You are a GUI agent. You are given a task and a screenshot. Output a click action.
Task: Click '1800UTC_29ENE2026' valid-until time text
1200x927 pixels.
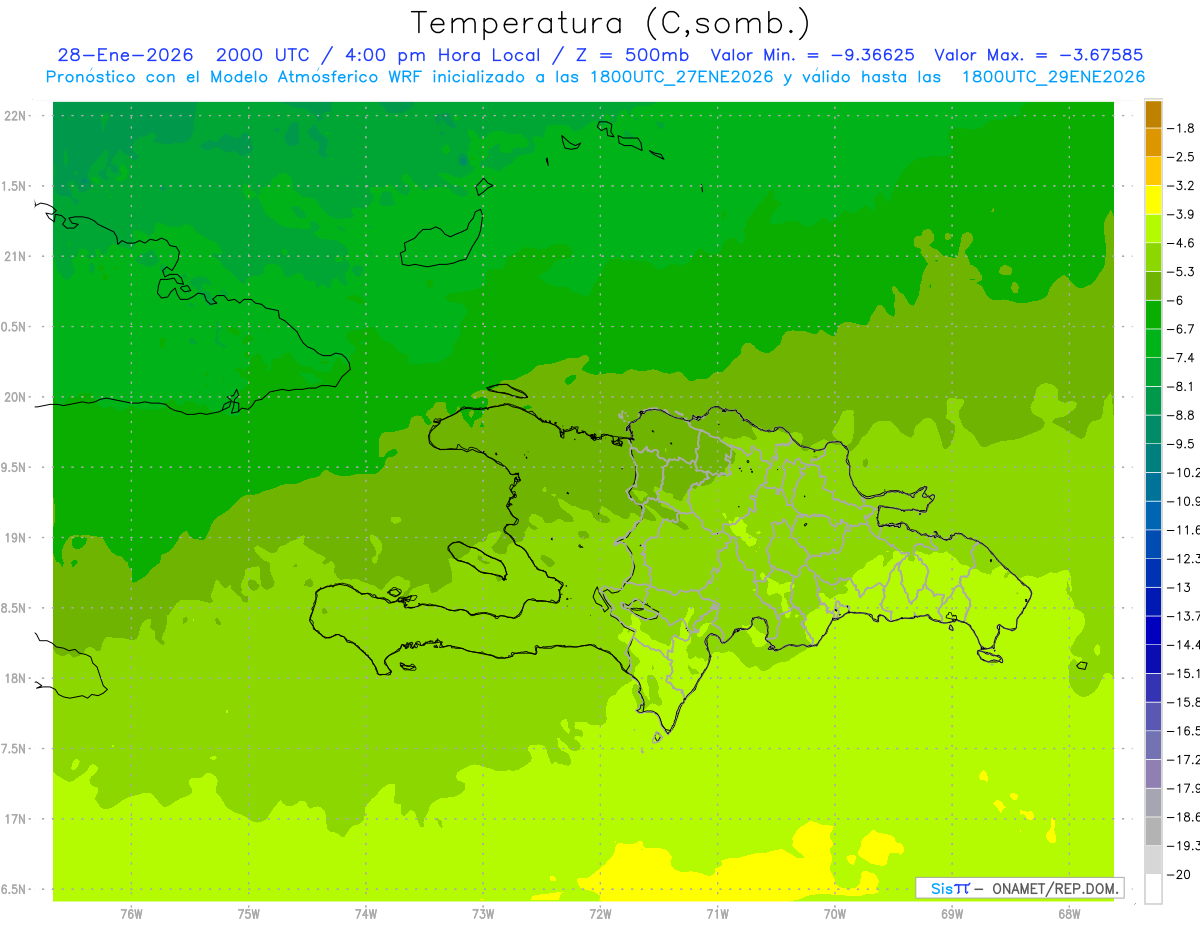1053,77
